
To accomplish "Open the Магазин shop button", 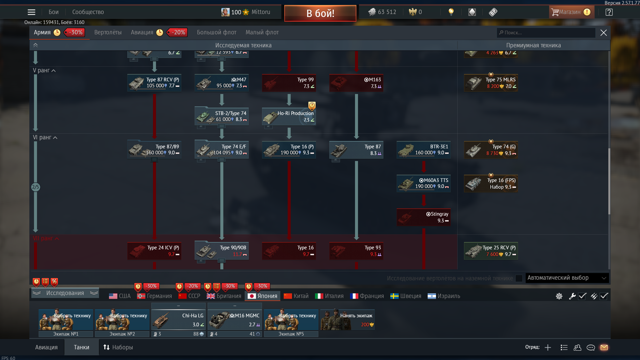I will pos(571,12).
